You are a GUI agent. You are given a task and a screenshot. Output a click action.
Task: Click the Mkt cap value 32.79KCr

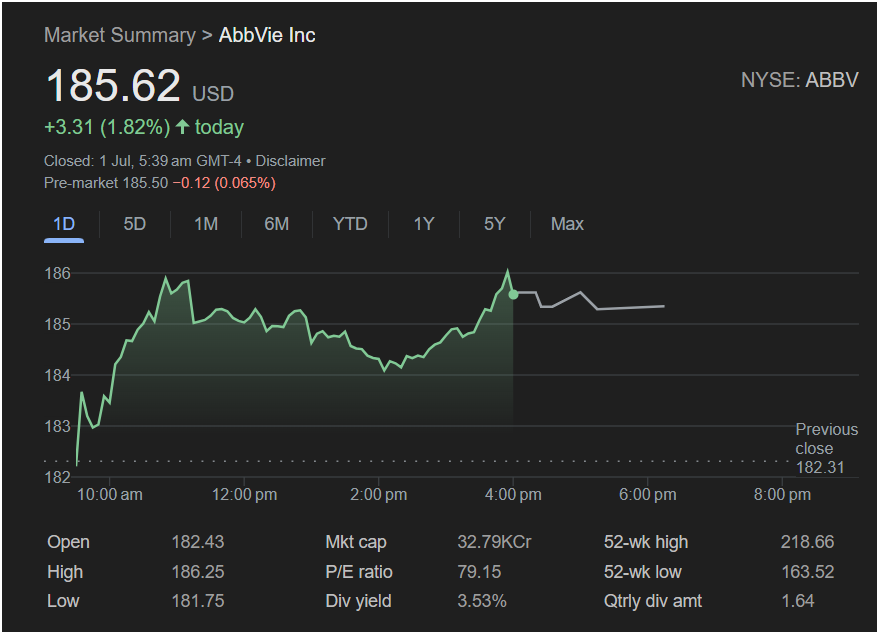(x=494, y=542)
